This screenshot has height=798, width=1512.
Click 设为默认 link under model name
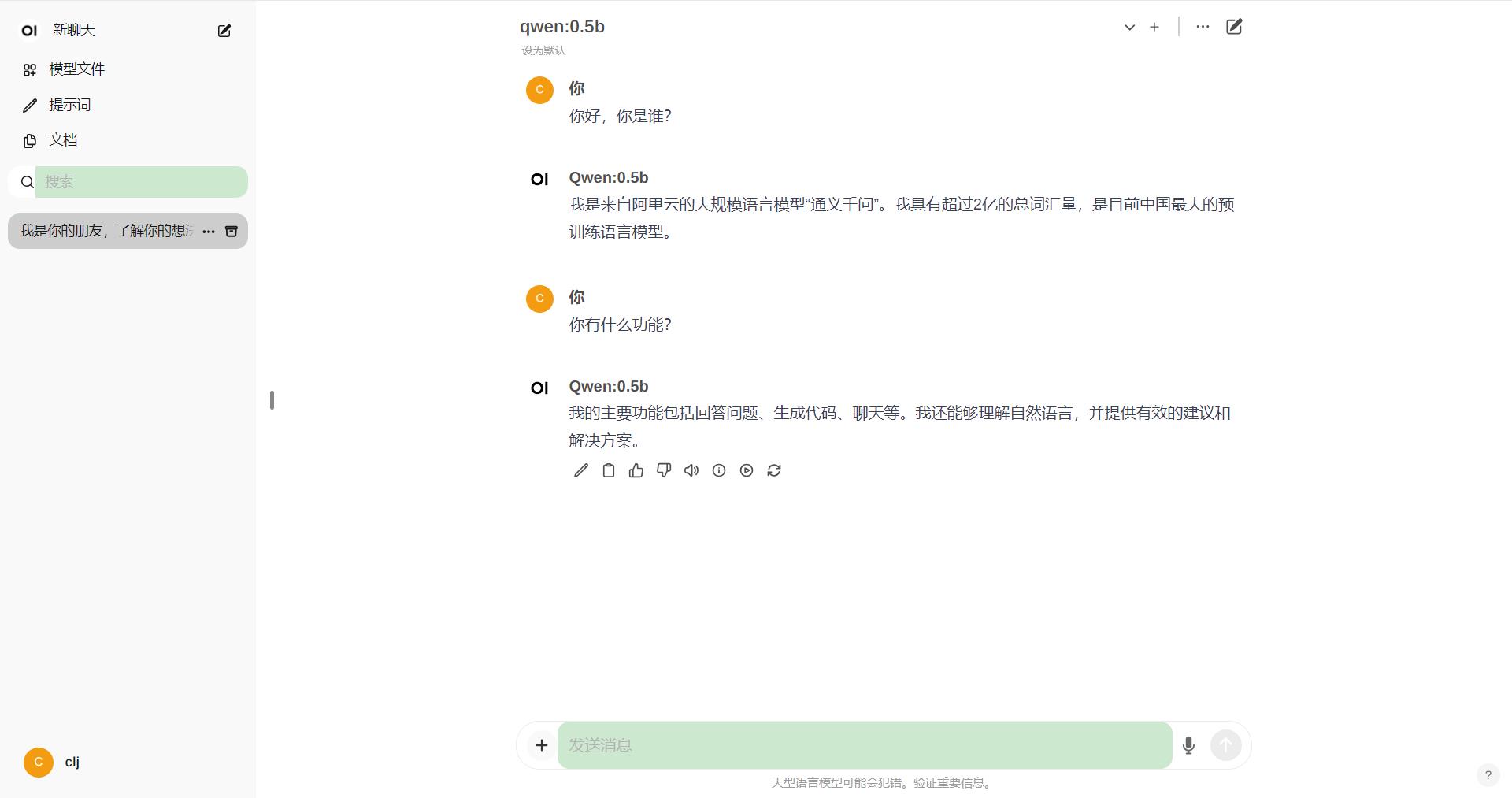coord(543,50)
